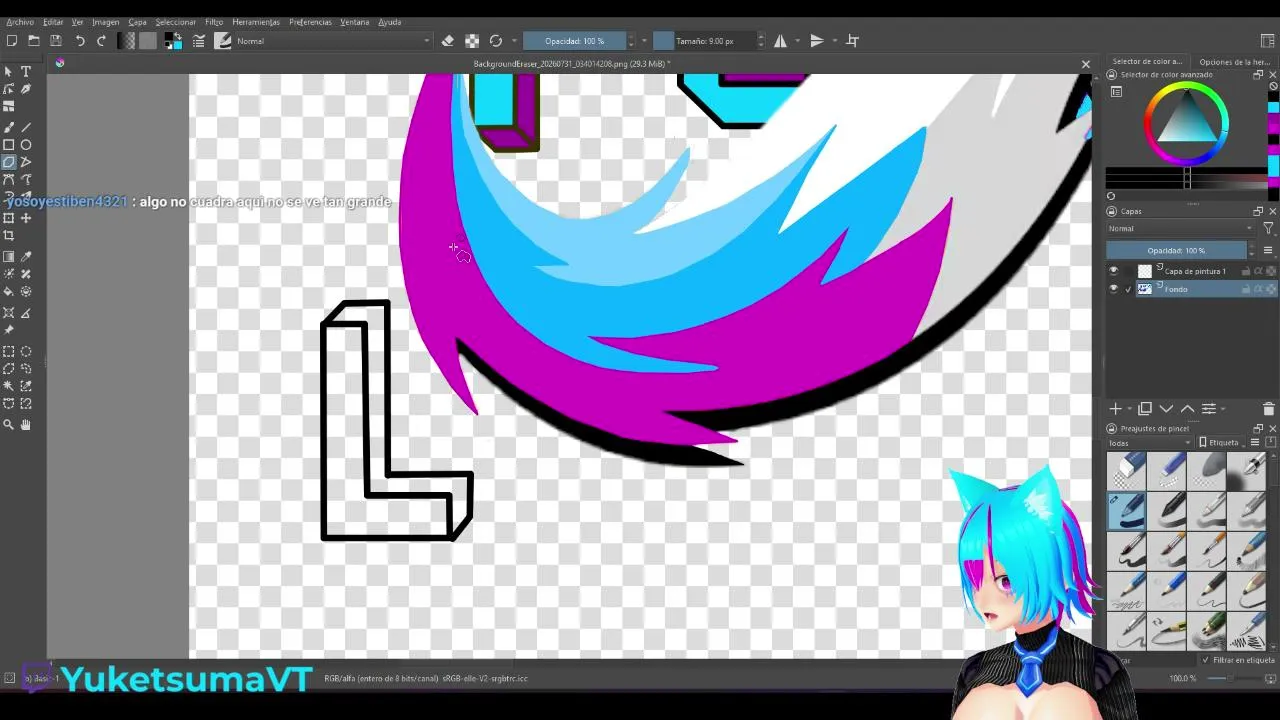Toggle preserve alpha checker button
The height and width of the screenshot is (720, 1280).
[472, 41]
